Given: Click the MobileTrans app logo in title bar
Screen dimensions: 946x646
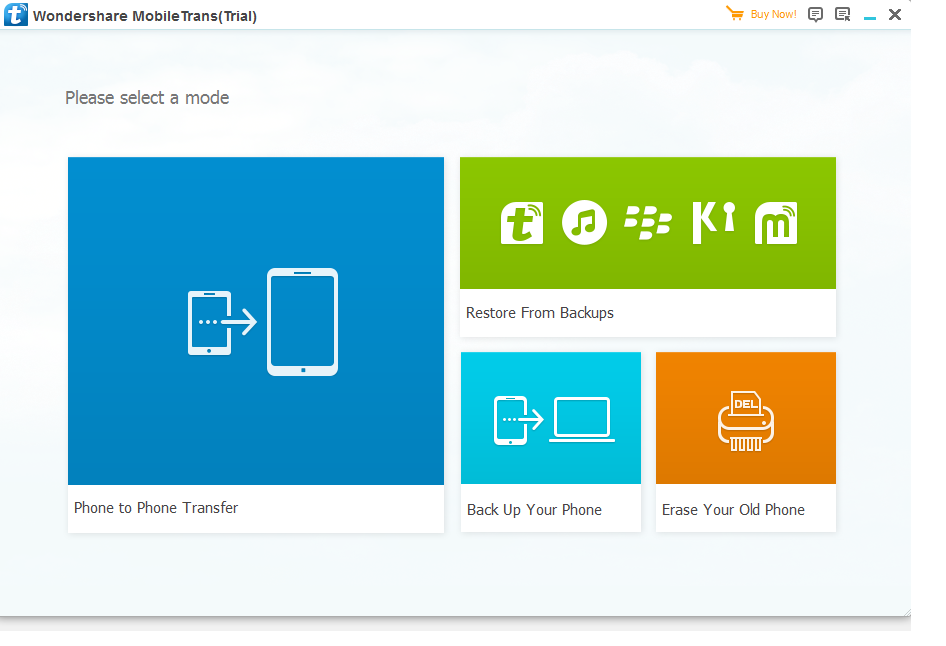Looking at the screenshot, I should point(16,14).
